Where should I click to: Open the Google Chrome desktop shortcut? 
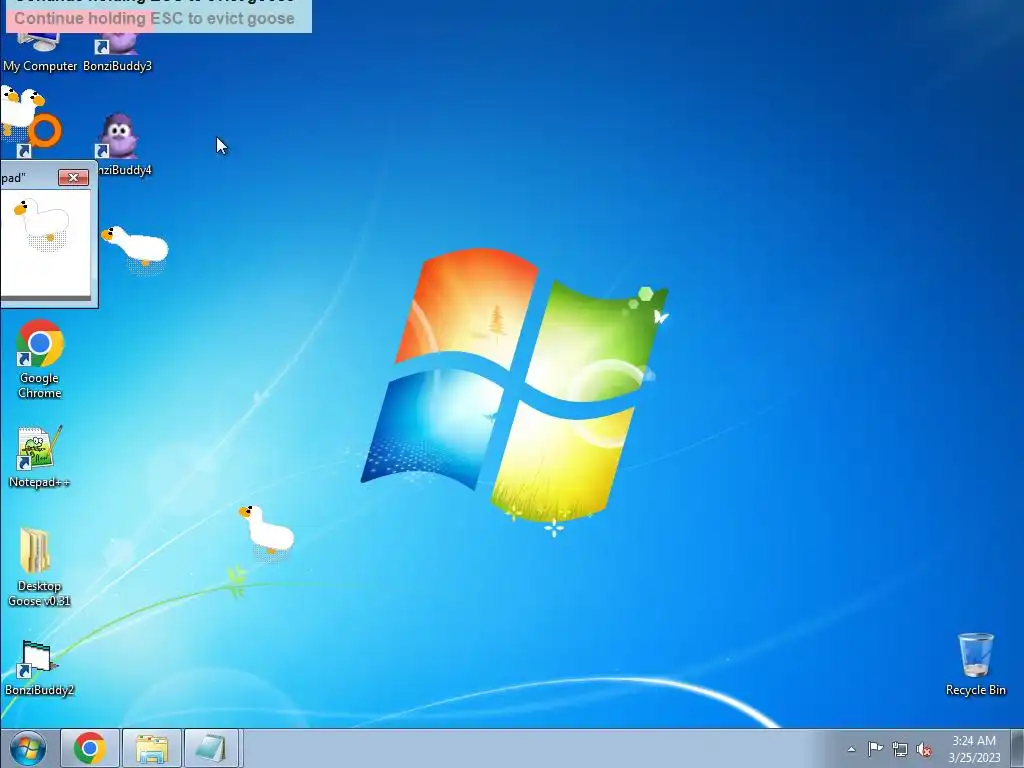click(x=39, y=359)
